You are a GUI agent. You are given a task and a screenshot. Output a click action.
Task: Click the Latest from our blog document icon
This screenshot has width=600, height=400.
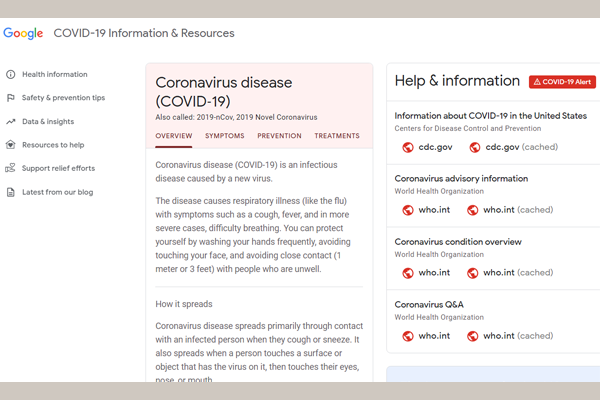pyautogui.click(x=11, y=192)
